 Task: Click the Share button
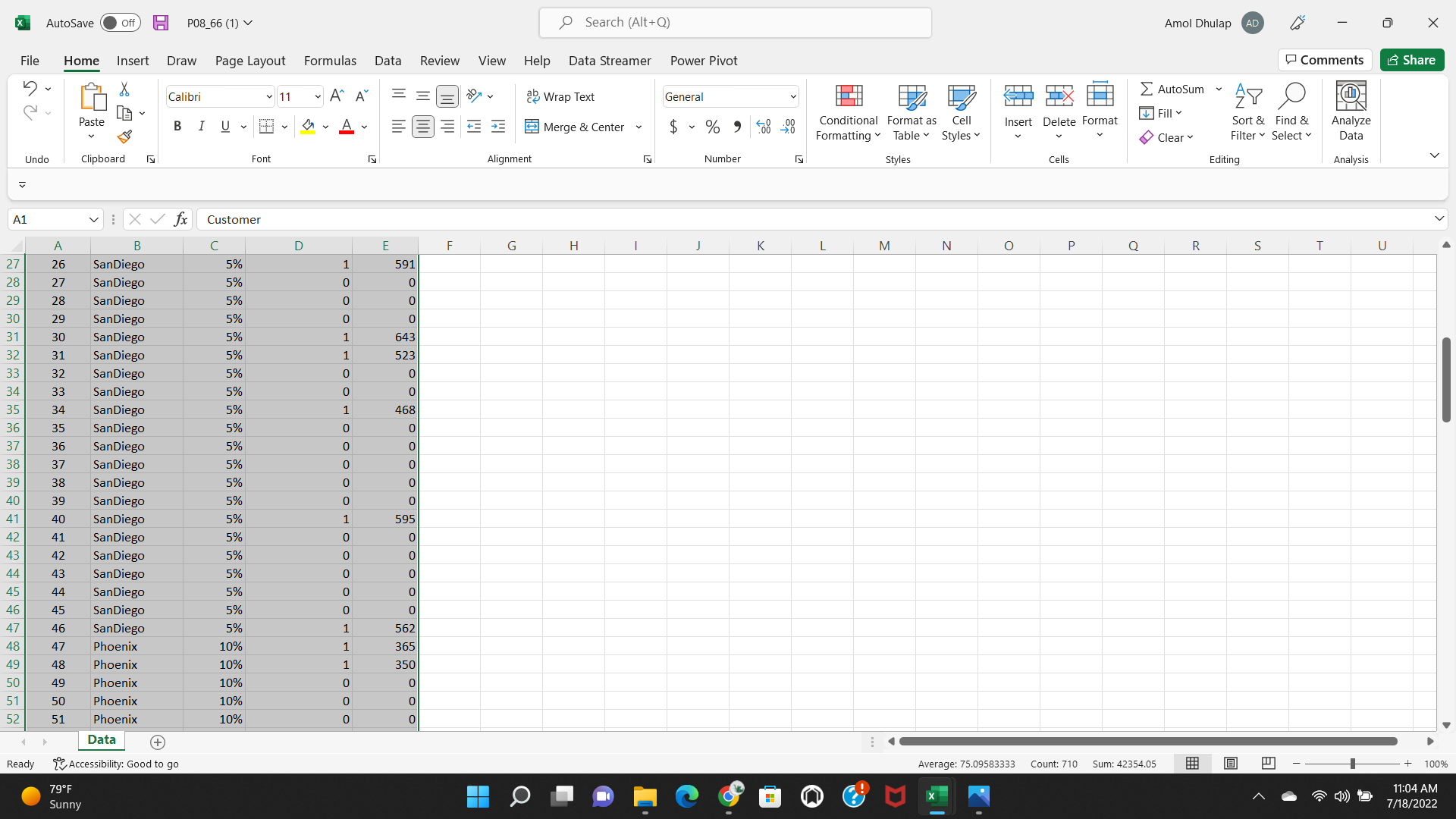tap(1411, 60)
